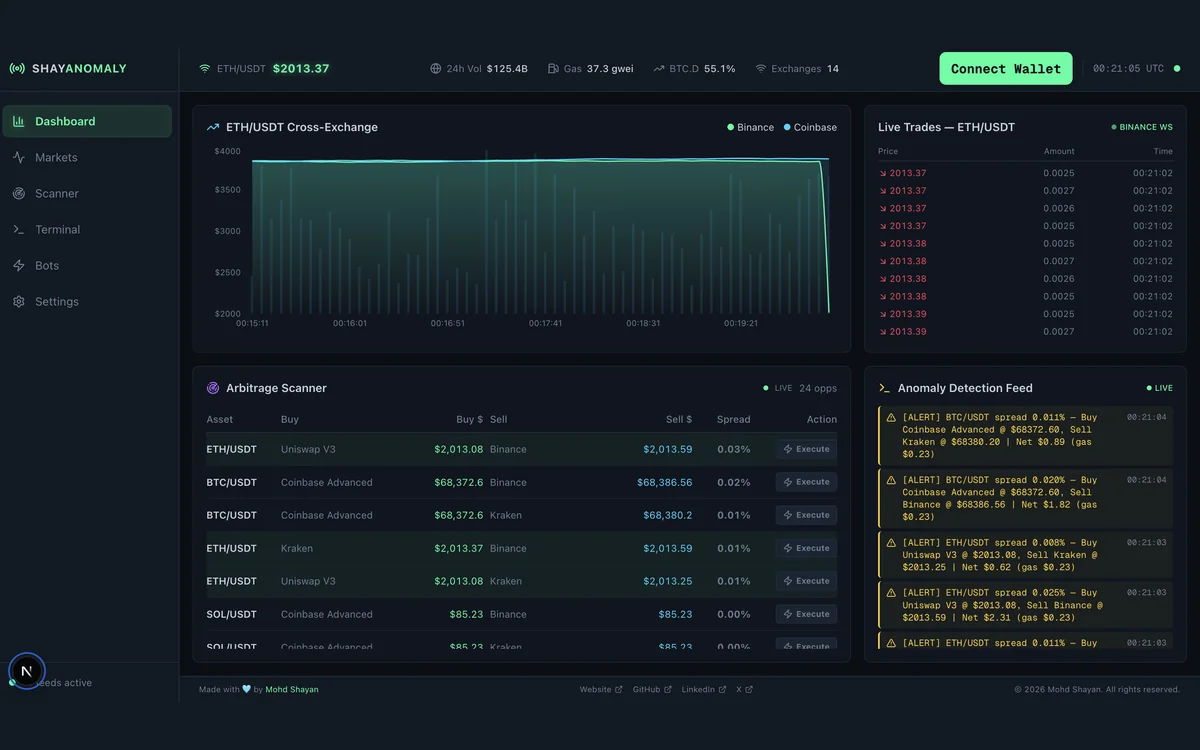Click the external link icon beside GitHub
The height and width of the screenshot is (750, 1200).
pyautogui.click(x=668, y=689)
